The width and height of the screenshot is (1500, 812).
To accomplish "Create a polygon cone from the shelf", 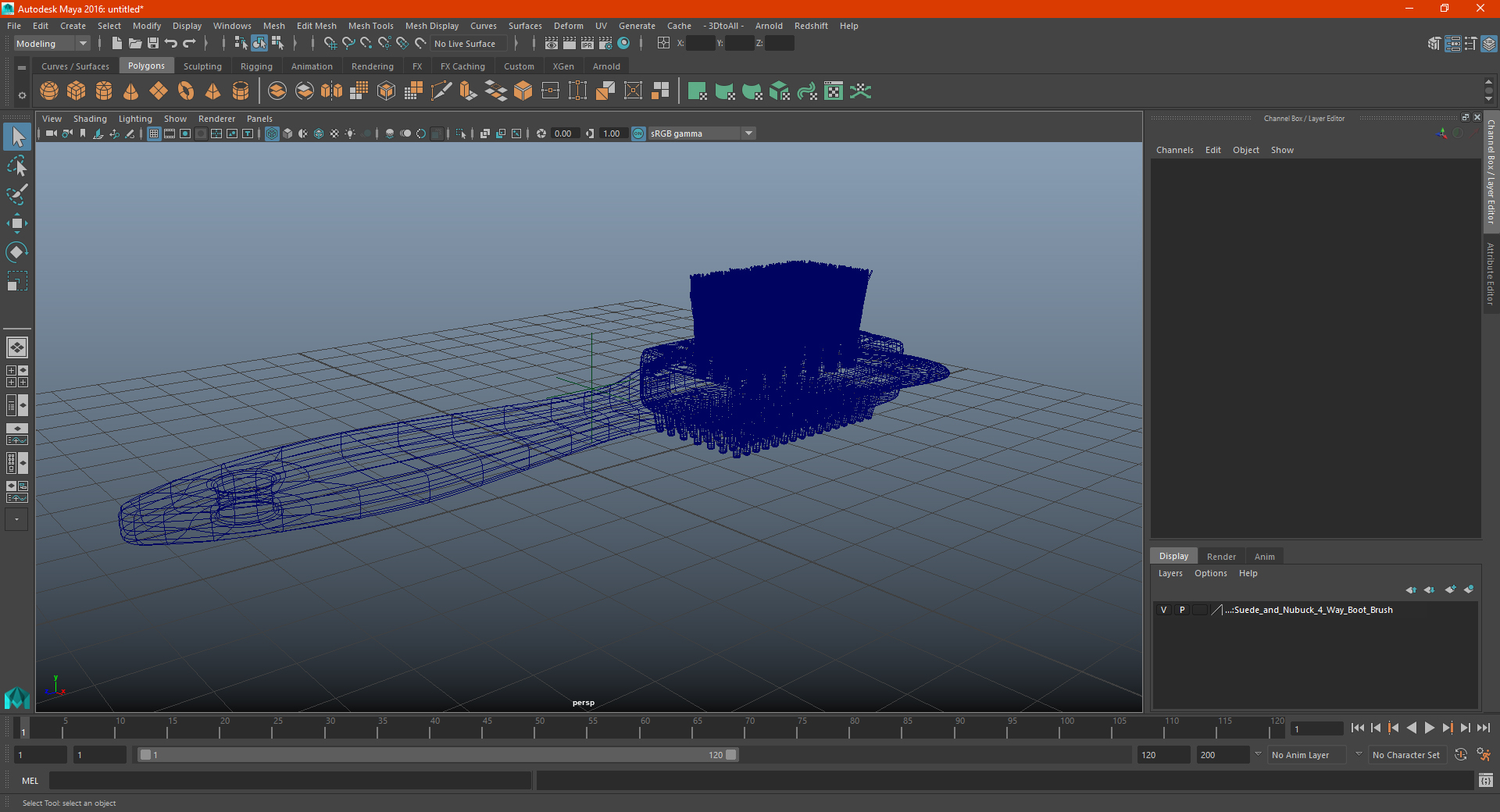I will (131, 91).
